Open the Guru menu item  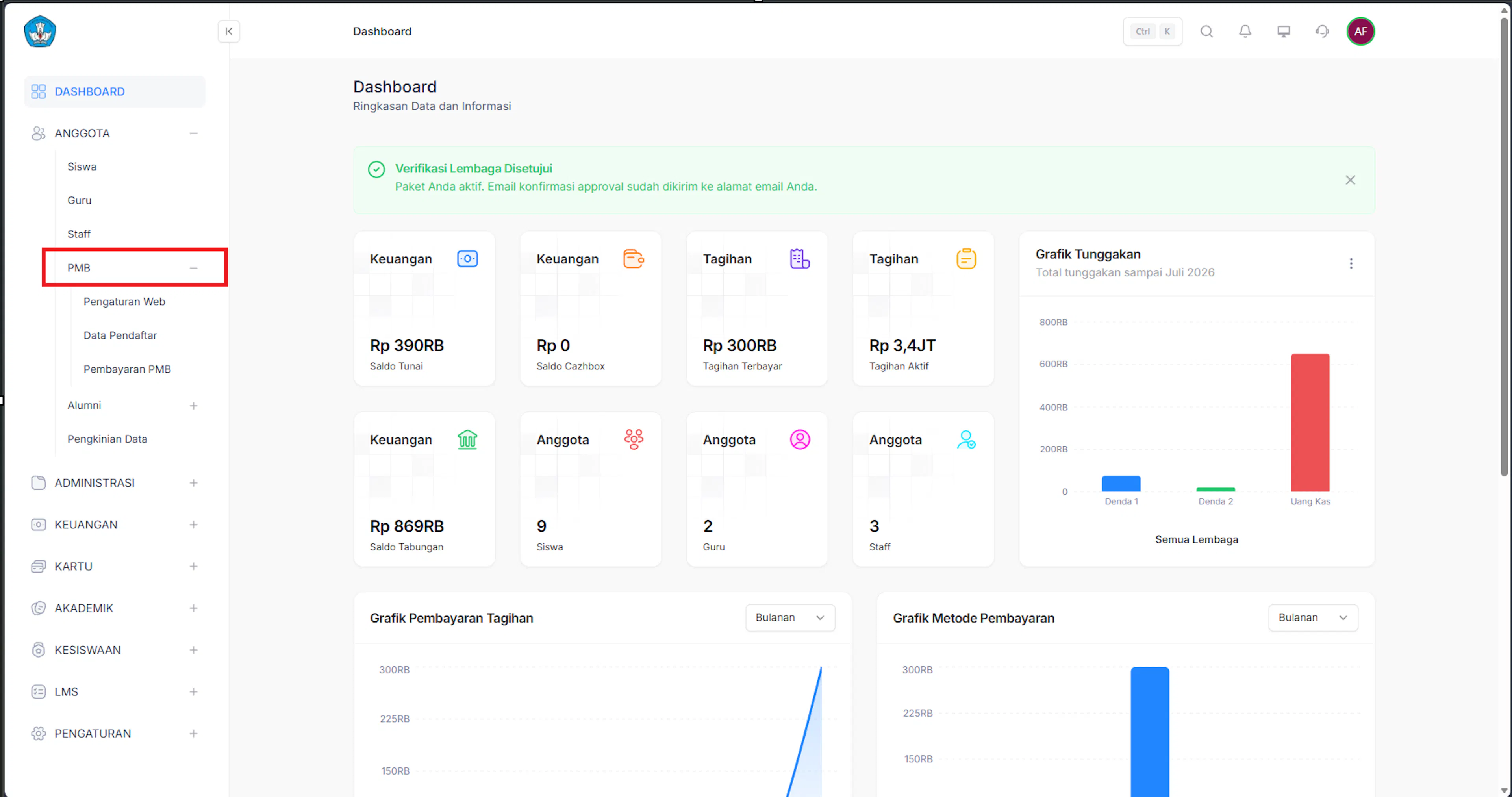[x=79, y=200]
